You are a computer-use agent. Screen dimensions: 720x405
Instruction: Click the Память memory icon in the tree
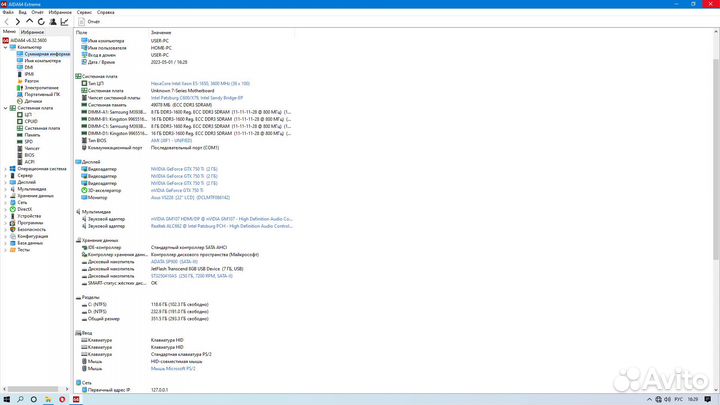[20, 135]
